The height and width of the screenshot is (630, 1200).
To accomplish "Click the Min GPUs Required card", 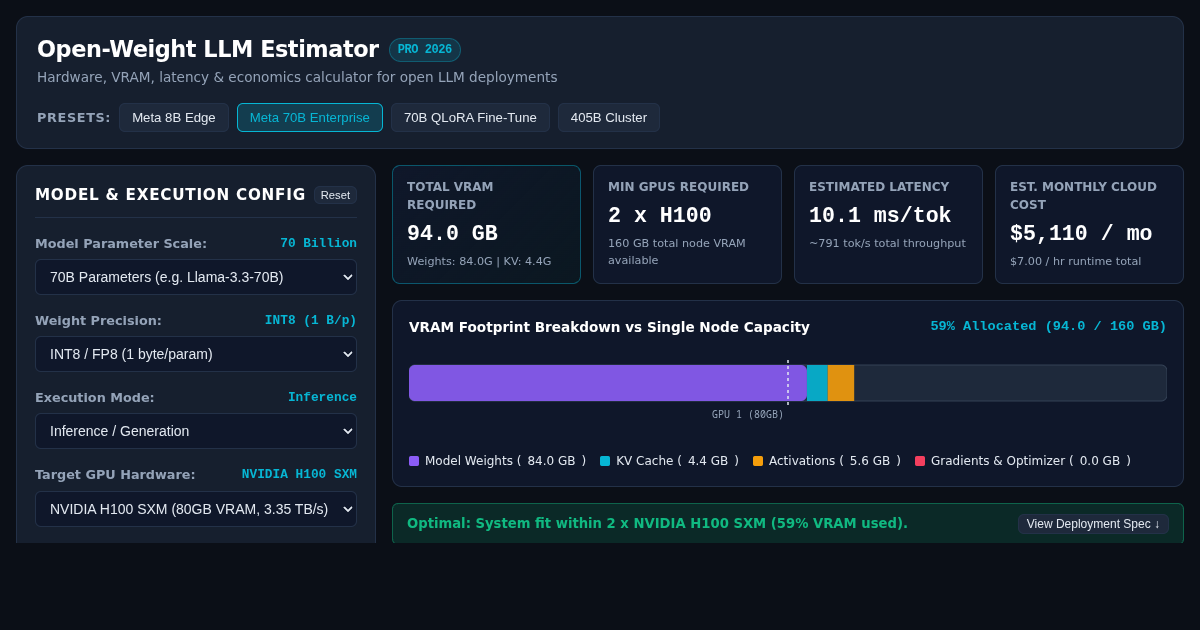I will [687, 225].
